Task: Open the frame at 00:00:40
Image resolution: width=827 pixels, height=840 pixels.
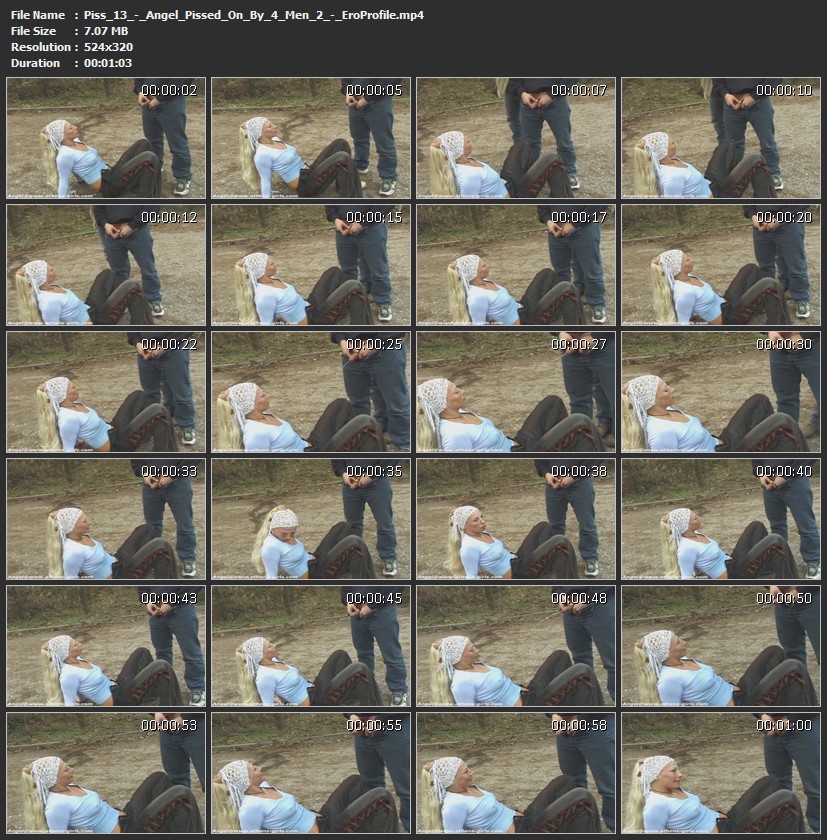Action: tap(721, 519)
